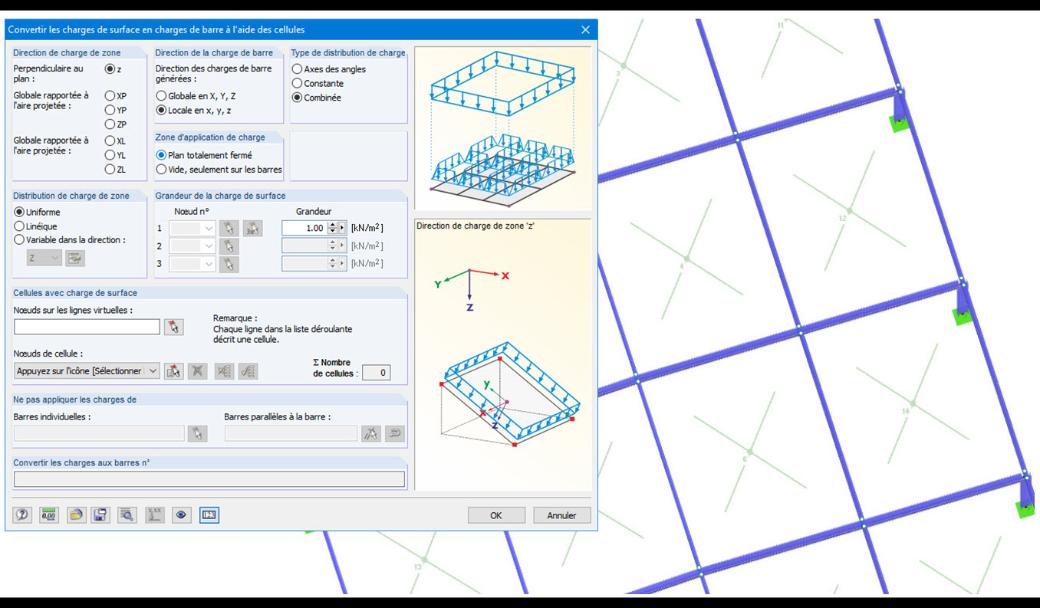The height and width of the screenshot is (608, 1040).
Task: Click the 'Barres individuelles' input field
Action: click(99, 434)
